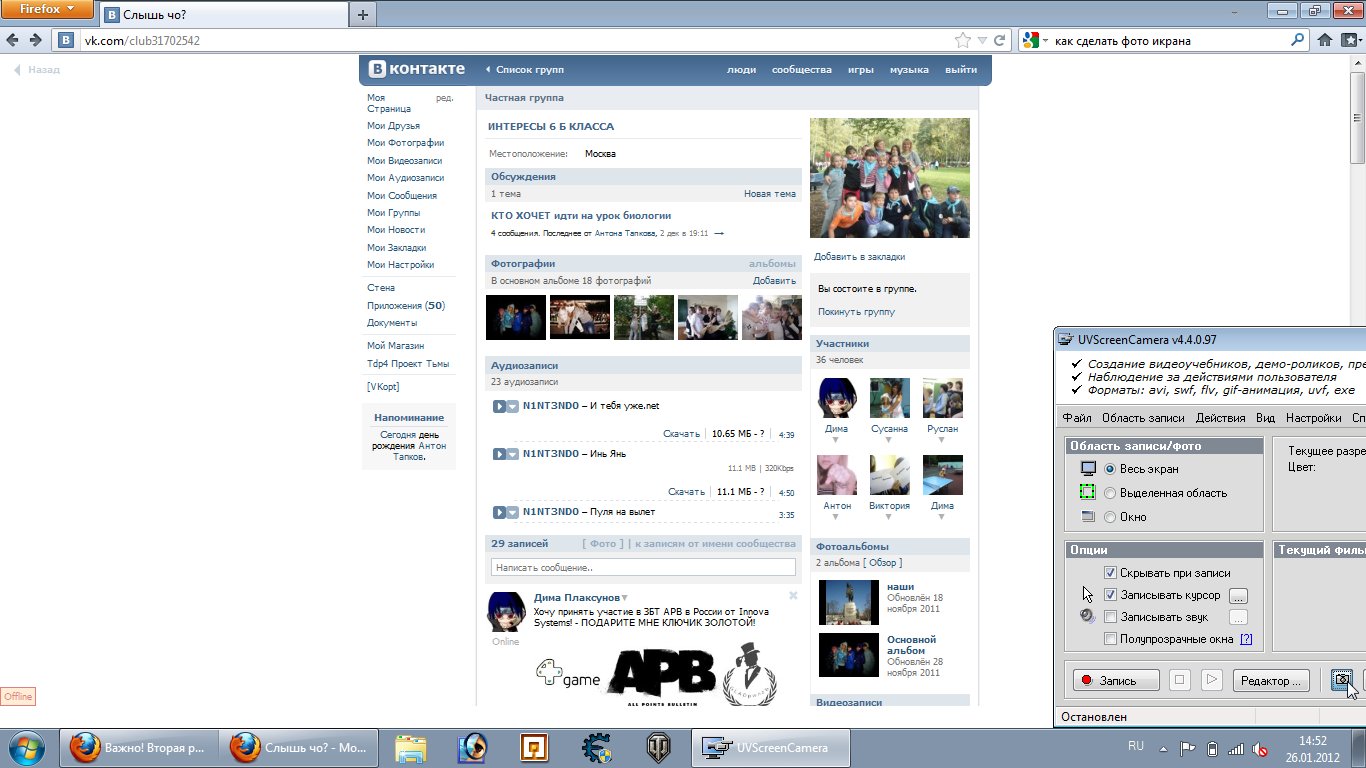Expand the arrow under member Сусанна

(889, 440)
